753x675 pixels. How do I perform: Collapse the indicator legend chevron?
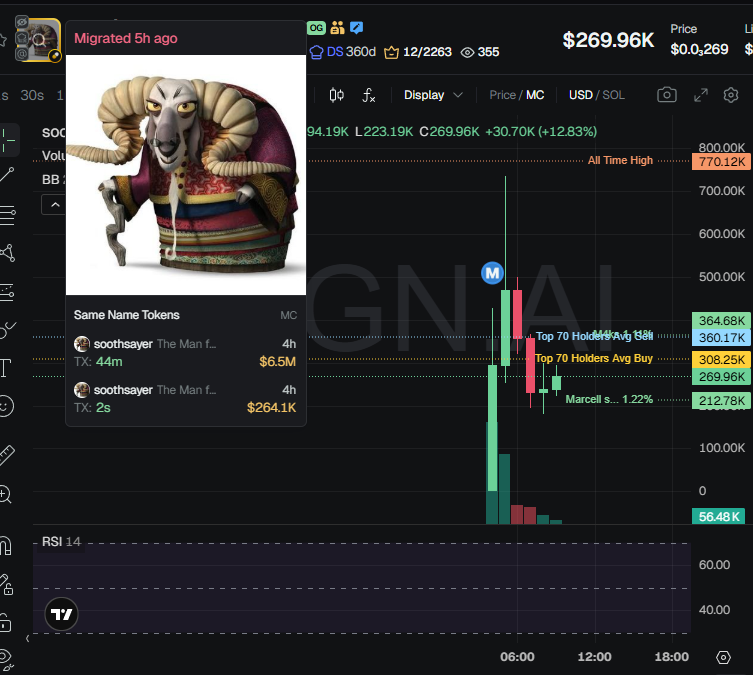pos(55,205)
